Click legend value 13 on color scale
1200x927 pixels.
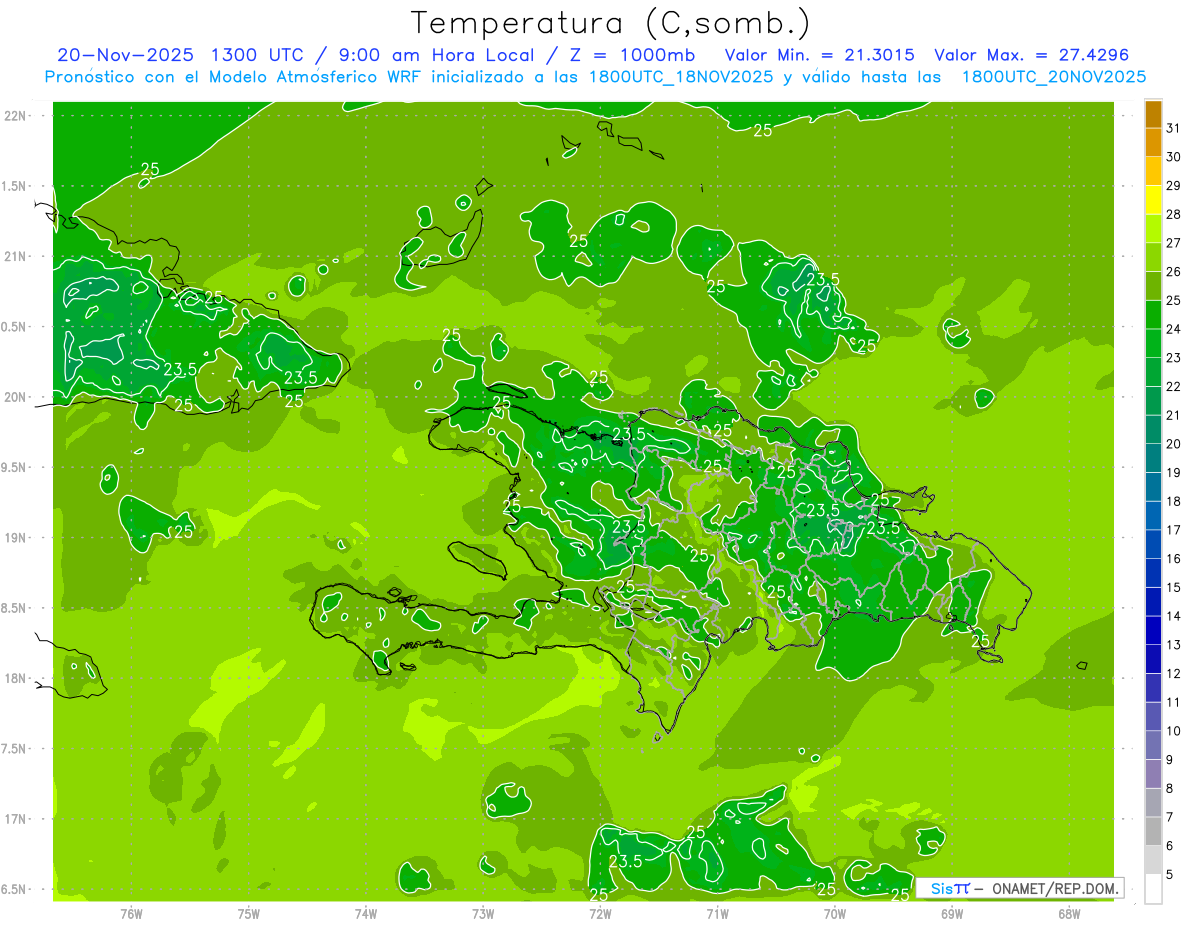(x=1174, y=645)
